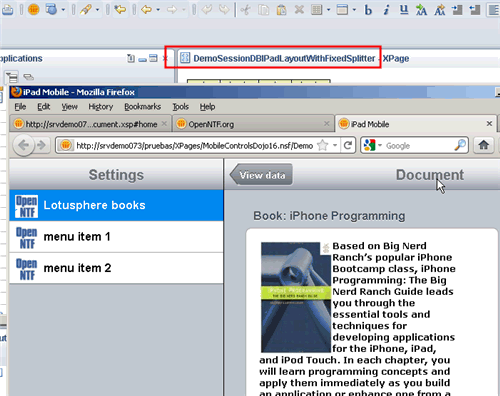Click the blue globe preview-in-browser icon
This screenshot has width=500, height=396.
52,9
